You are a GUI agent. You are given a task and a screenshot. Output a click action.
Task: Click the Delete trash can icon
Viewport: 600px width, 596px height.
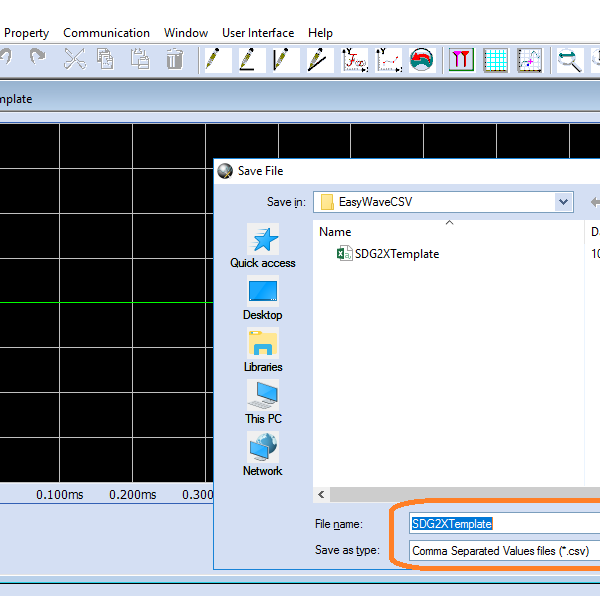coord(174,59)
